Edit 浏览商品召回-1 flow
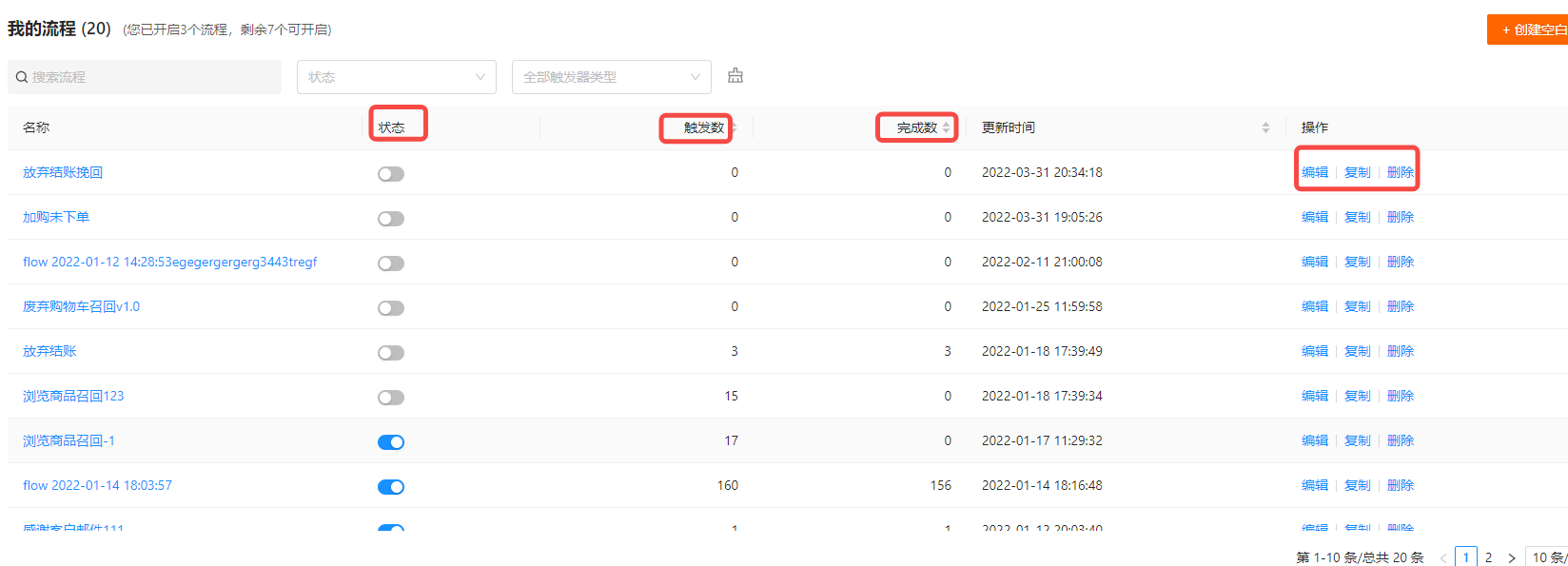The width and height of the screenshot is (1568, 566). pyautogui.click(x=1315, y=440)
